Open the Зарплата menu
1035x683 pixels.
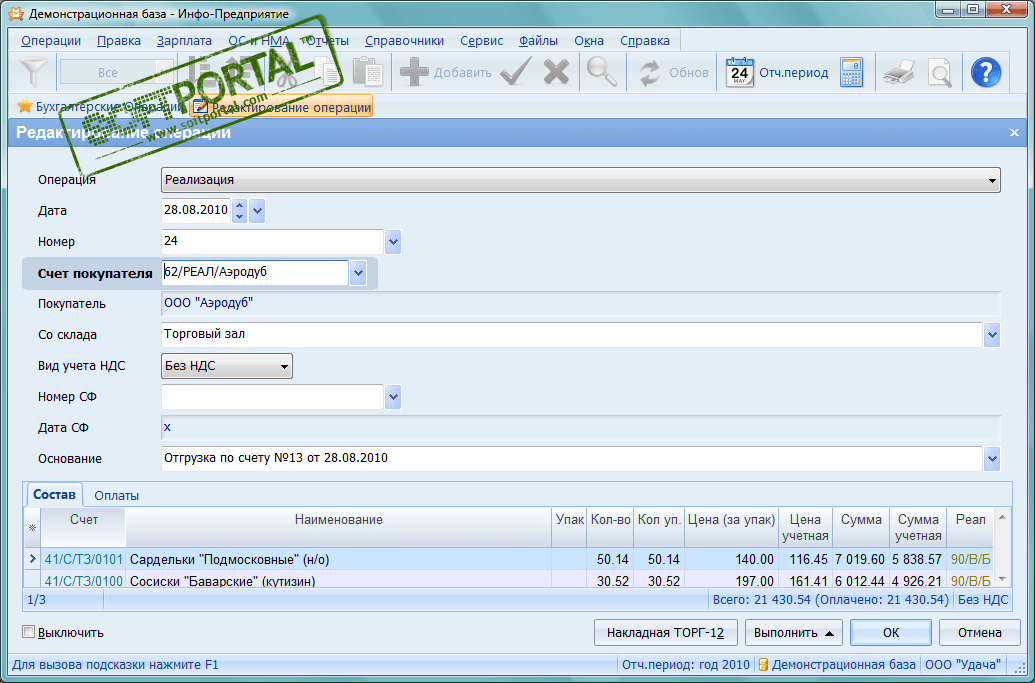(x=184, y=41)
